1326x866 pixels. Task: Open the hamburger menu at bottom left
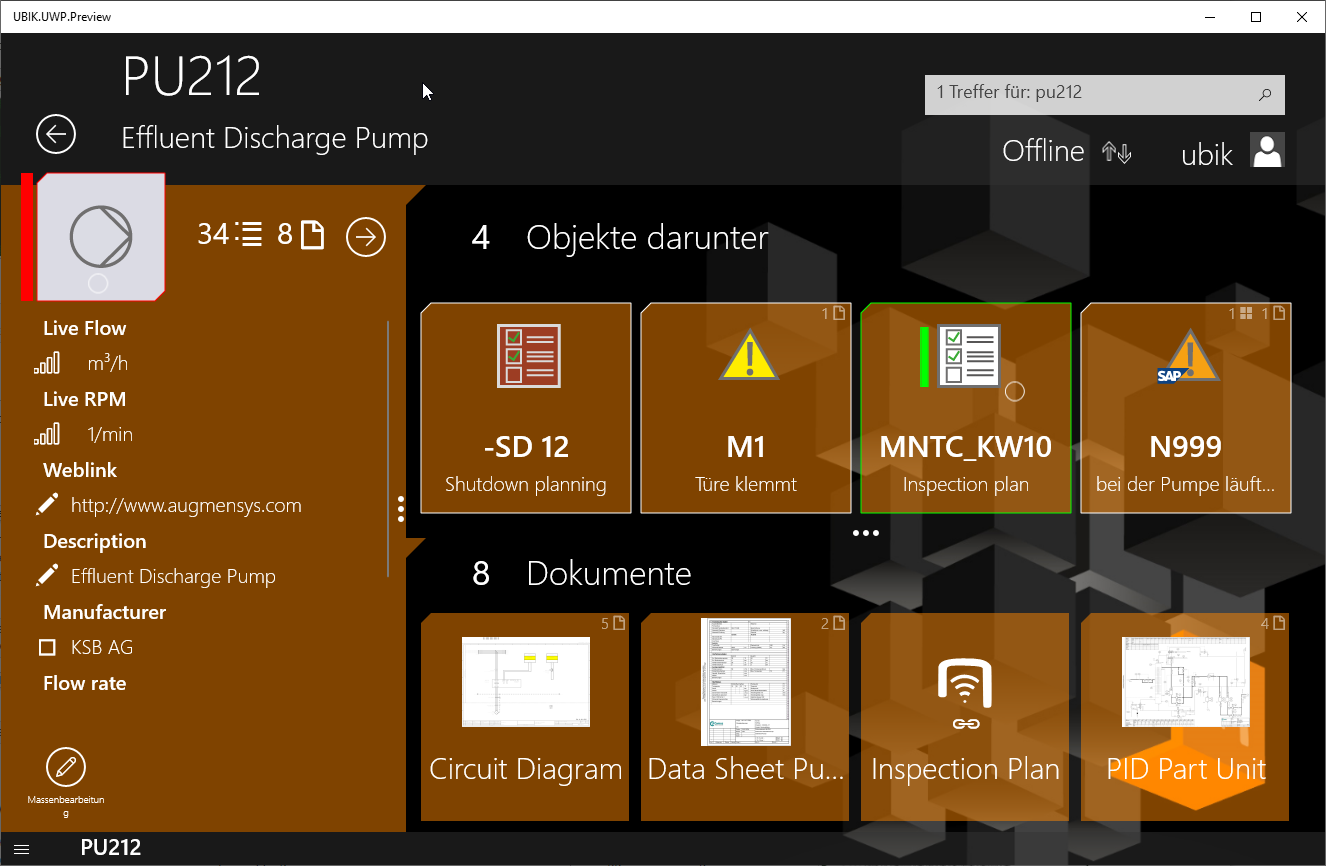[x=21, y=849]
